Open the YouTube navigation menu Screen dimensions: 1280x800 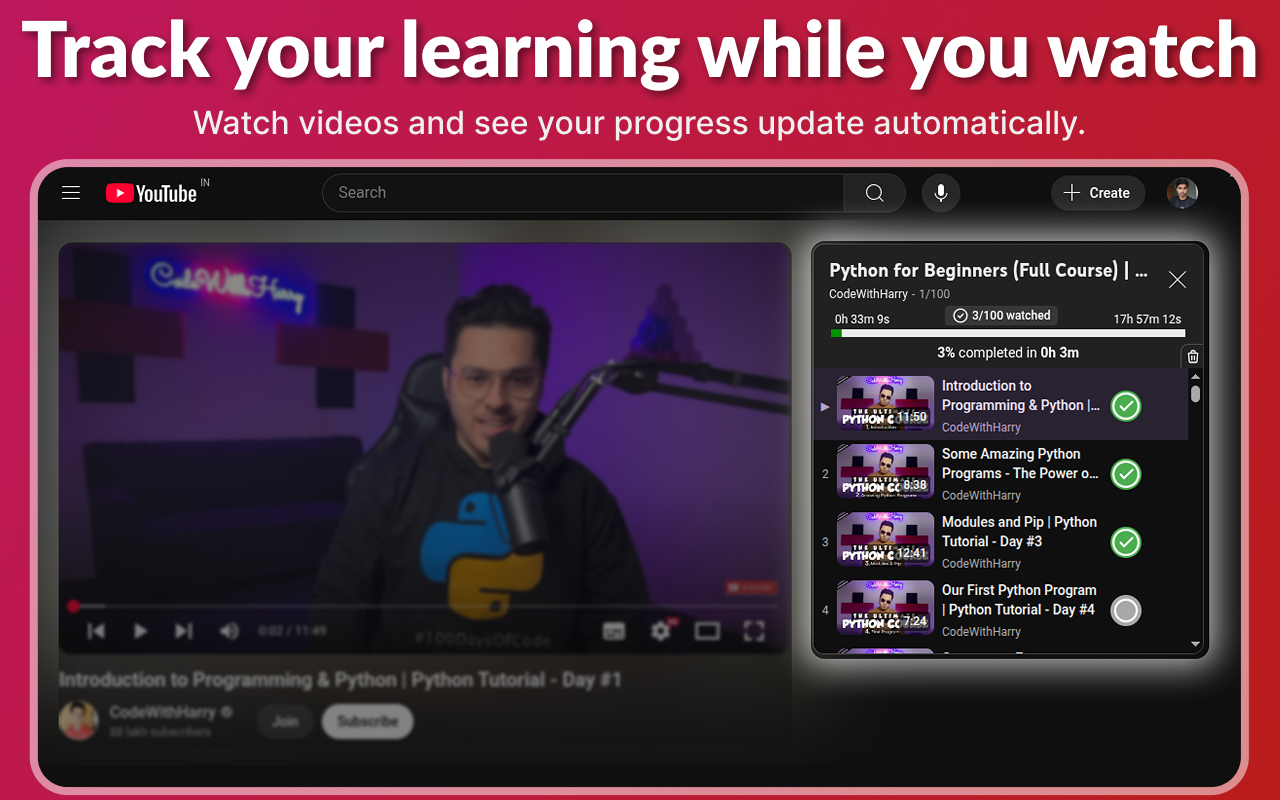[70, 192]
